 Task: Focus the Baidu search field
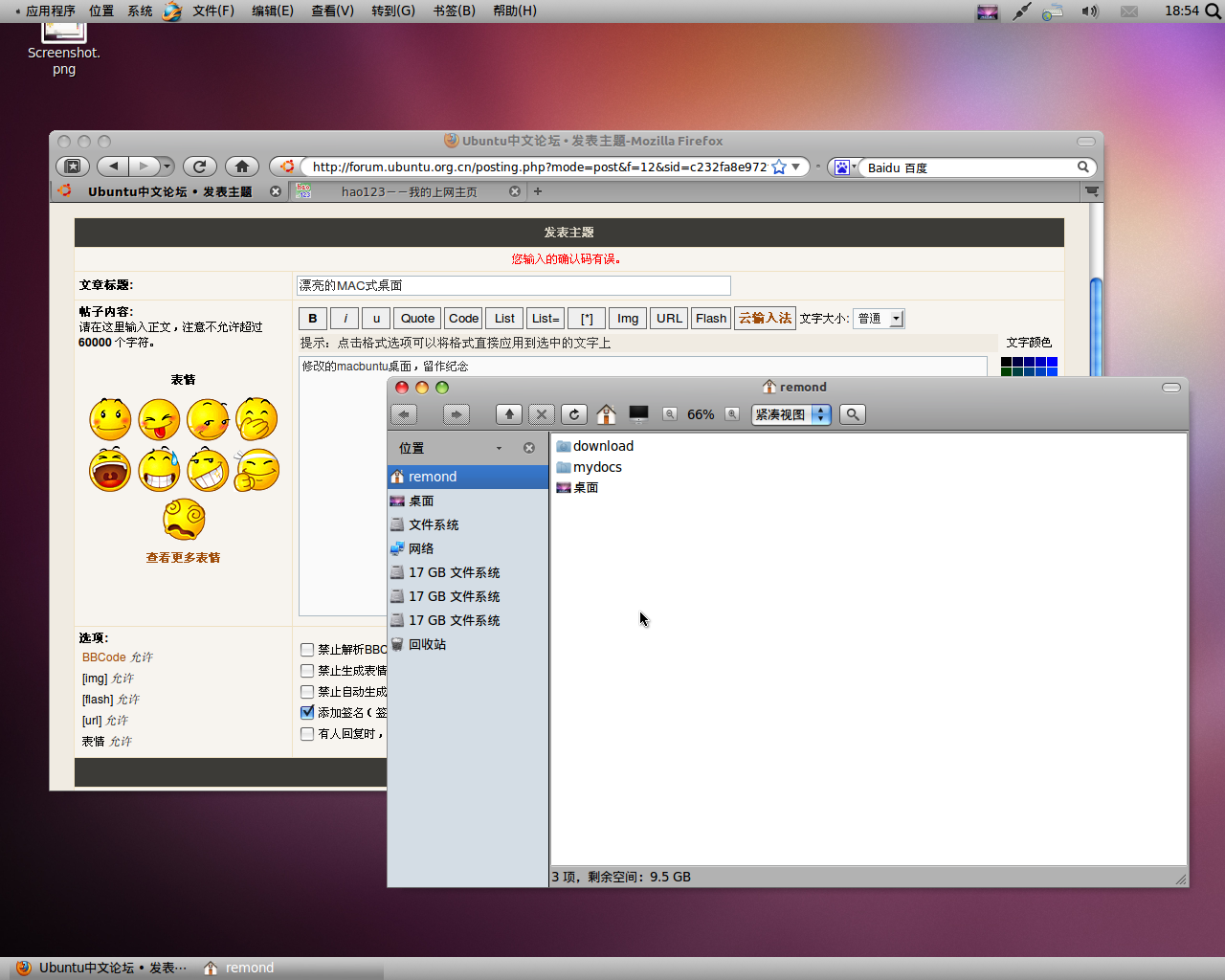coord(968,167)
